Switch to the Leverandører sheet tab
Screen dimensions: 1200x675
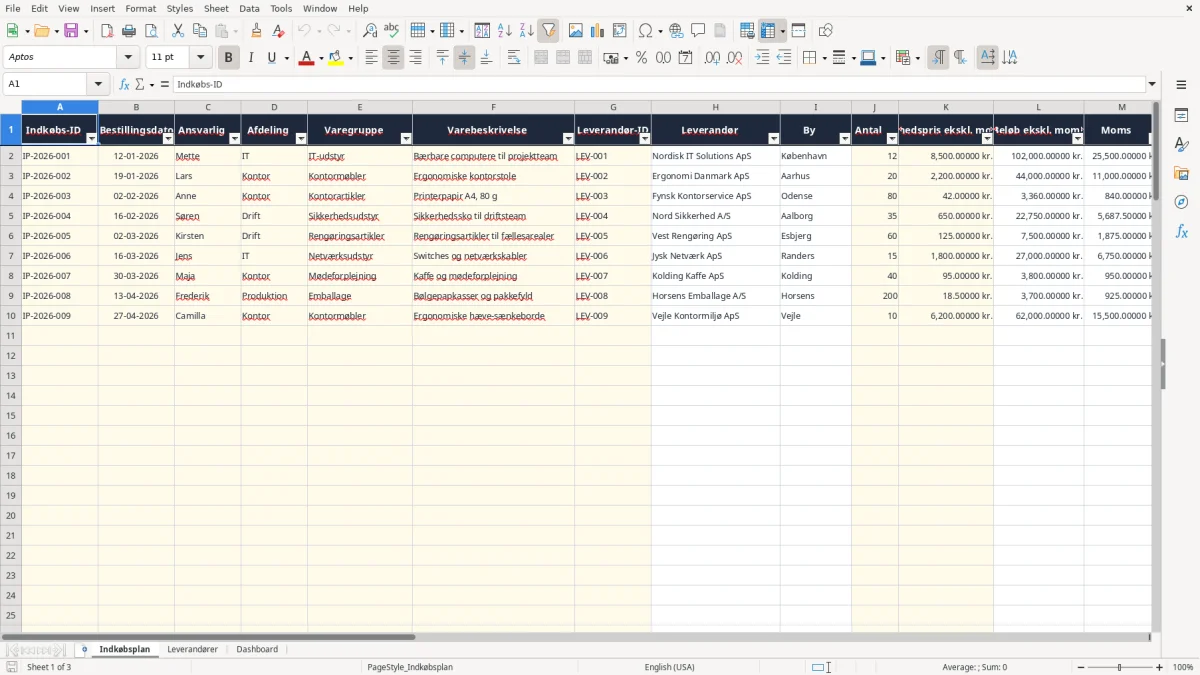pos(192,649)
